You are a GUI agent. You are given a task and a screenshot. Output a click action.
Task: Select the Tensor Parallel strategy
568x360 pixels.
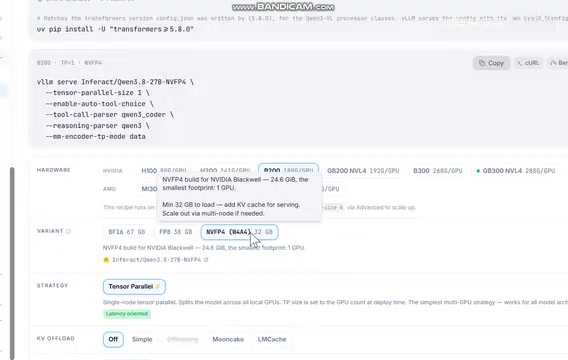coord(134,286)
